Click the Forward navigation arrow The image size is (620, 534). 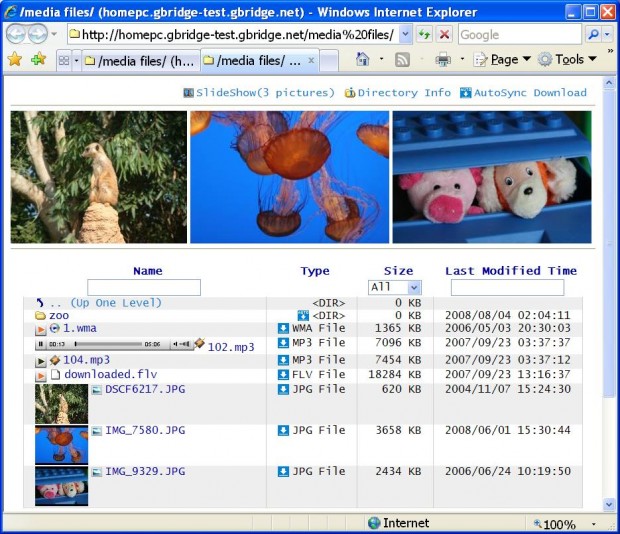point(38,34)
